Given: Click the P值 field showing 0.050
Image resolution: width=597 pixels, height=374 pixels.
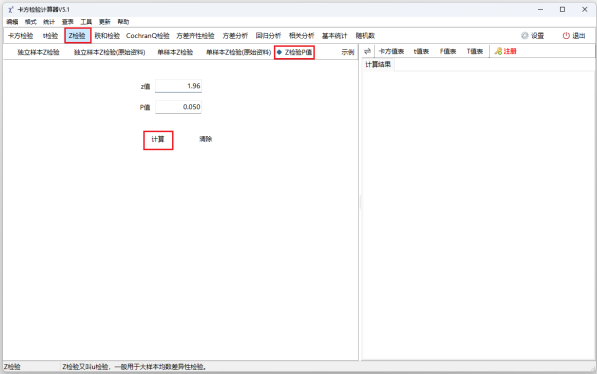Looking at the screenshot, I should click(178, 107).
